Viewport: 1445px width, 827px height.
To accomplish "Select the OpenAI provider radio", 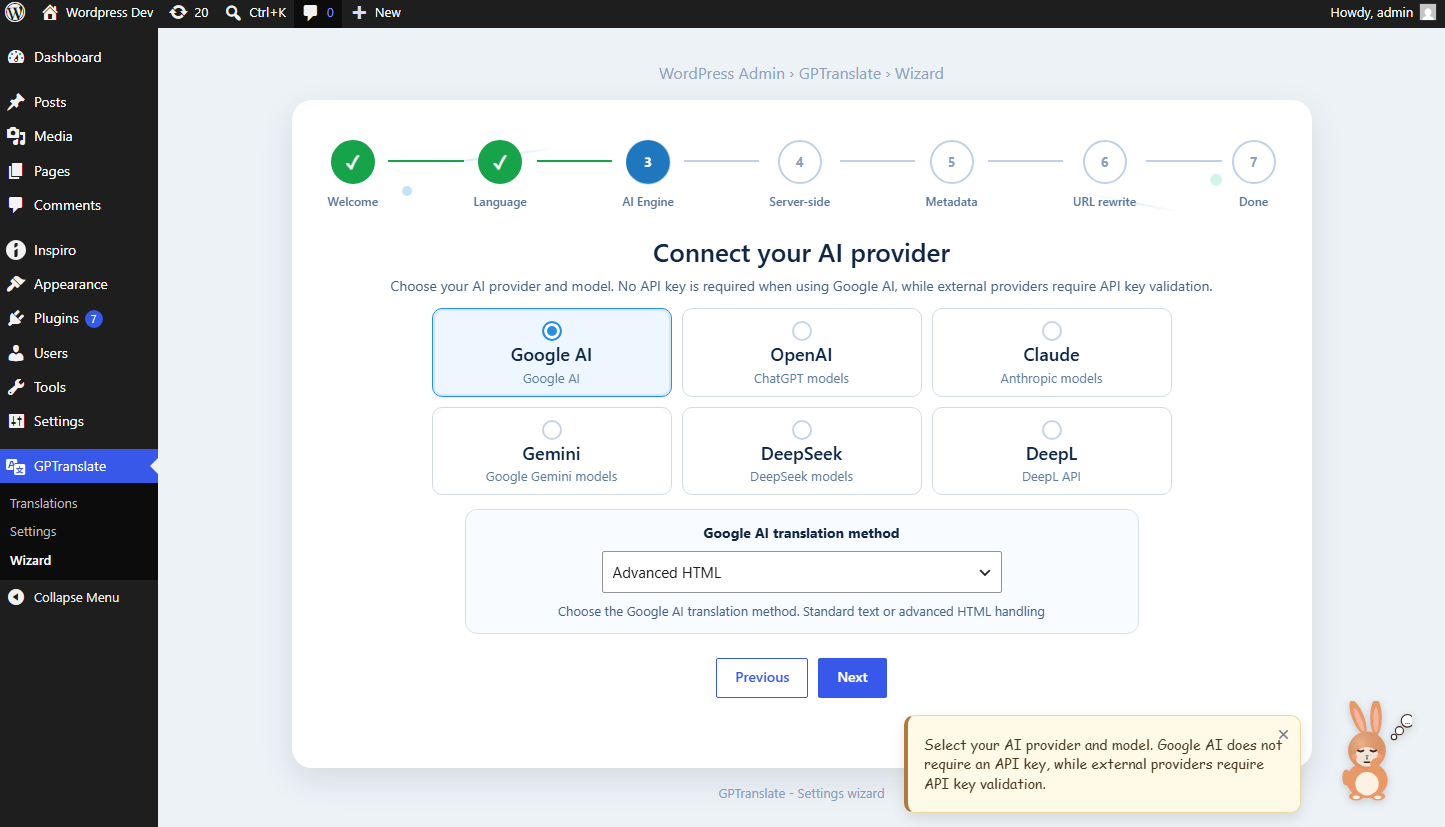I will tap(802, 330).
